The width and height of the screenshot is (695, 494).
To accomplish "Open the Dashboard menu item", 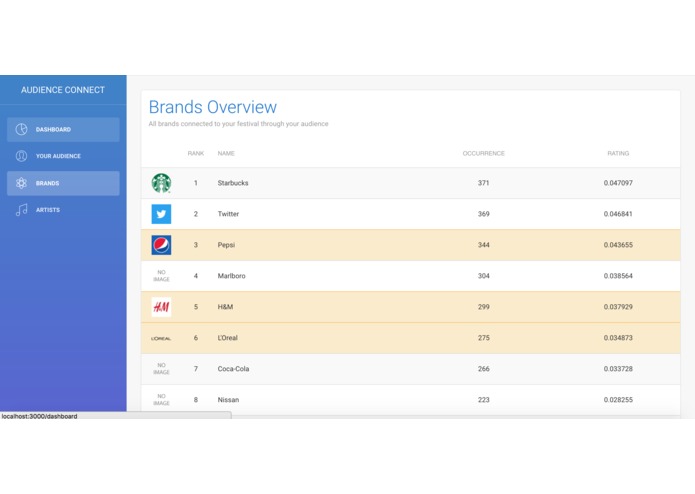I will click(63, 129).
